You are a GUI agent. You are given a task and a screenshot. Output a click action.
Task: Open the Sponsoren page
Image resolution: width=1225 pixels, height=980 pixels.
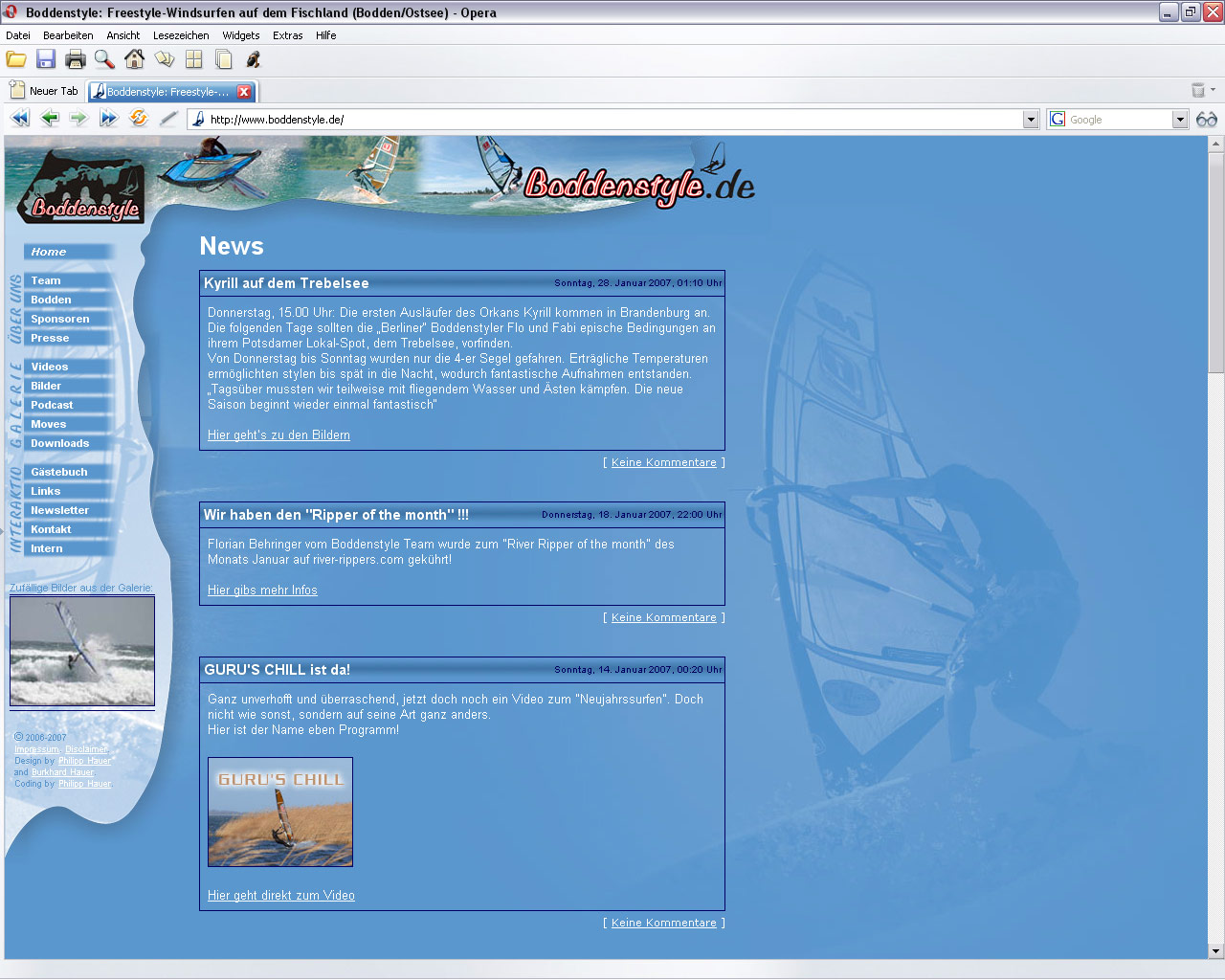click(x=69, y=319)
